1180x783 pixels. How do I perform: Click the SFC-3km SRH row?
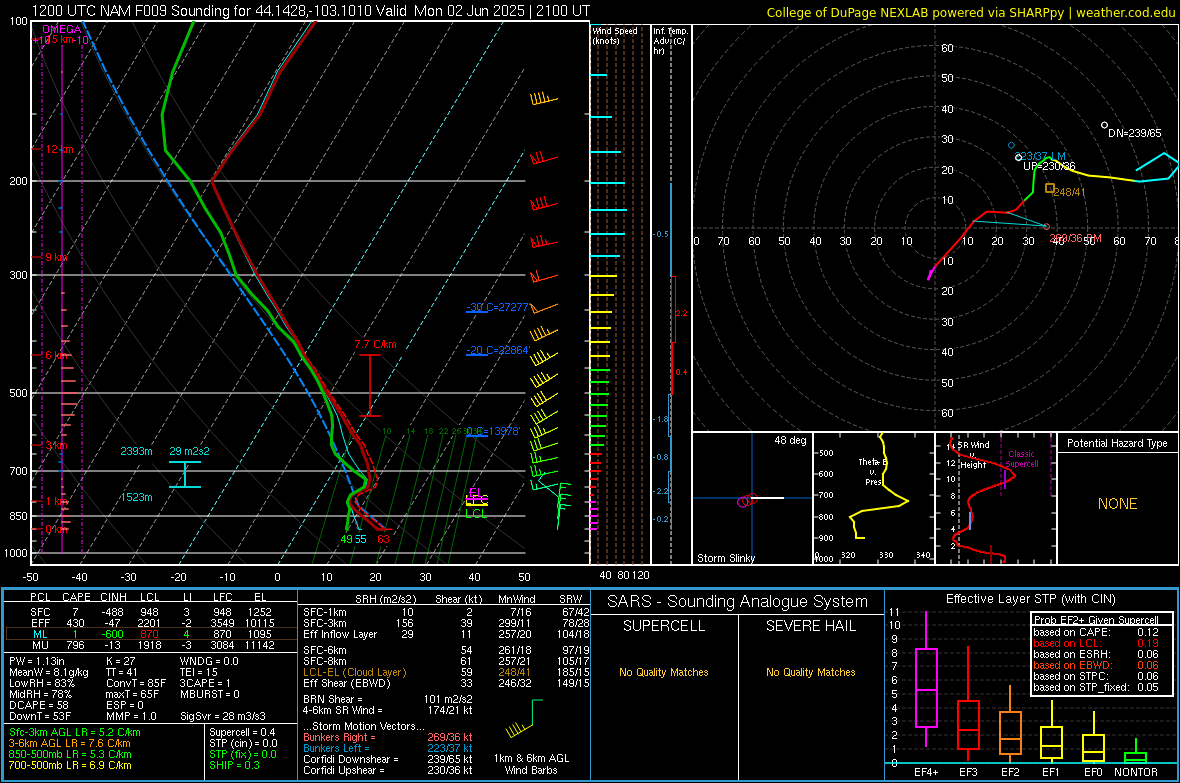[446, 623]
